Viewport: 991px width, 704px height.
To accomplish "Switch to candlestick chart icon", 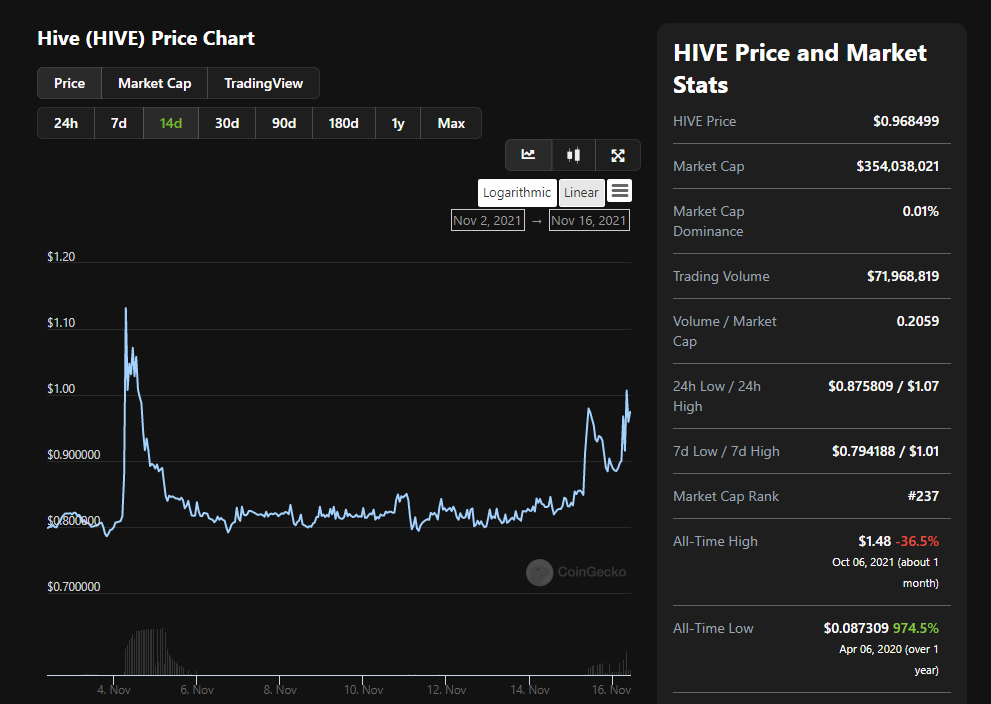I will coord(573,155).
